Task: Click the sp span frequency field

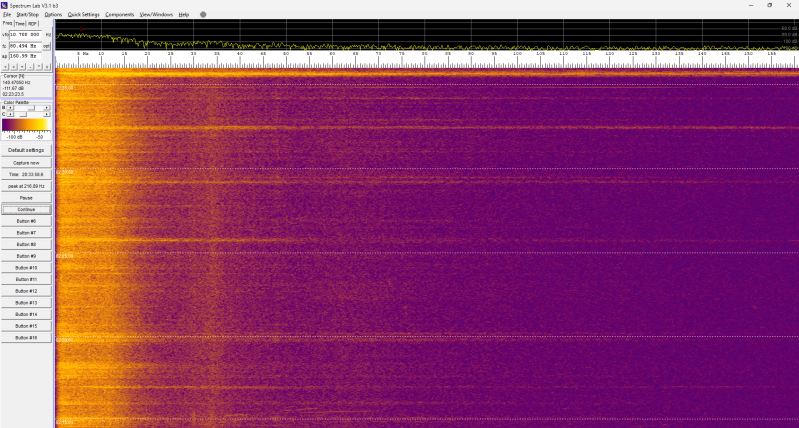Action: (x=25, y=56)
